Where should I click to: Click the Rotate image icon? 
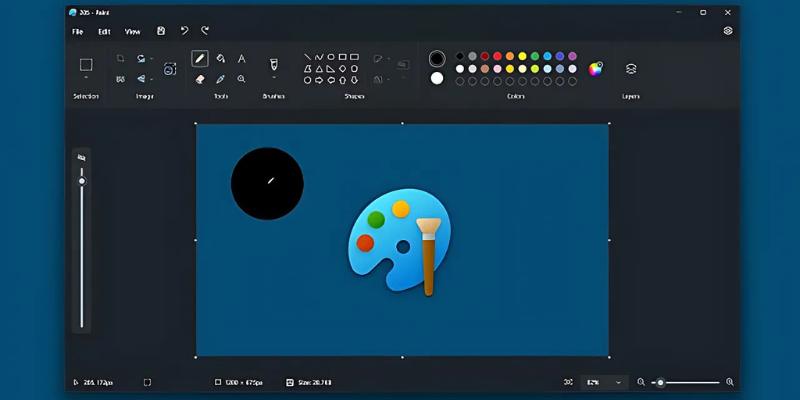coord(141,59)
